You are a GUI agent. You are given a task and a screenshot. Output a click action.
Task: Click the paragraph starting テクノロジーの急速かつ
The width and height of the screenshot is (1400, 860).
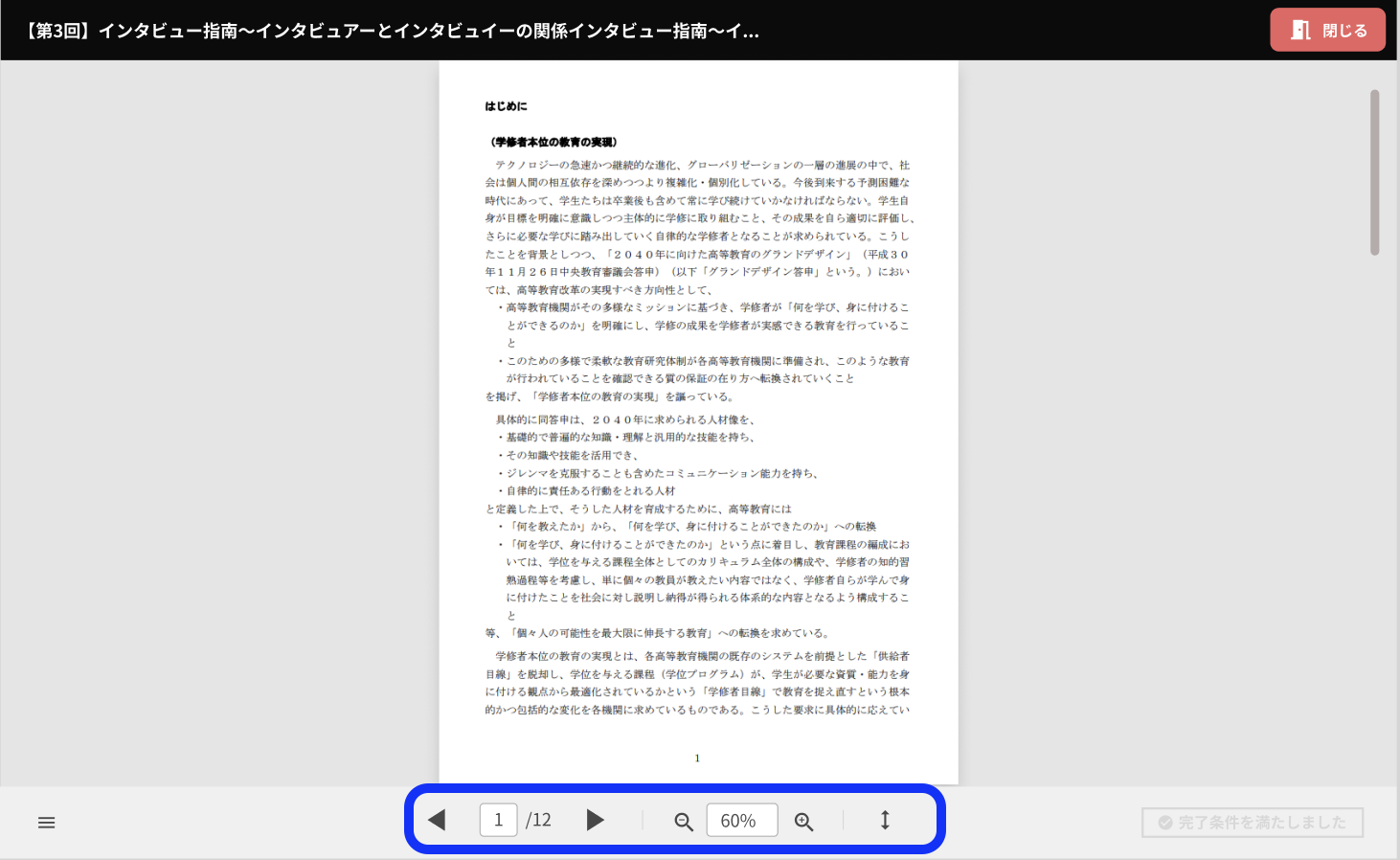[697, 227]
